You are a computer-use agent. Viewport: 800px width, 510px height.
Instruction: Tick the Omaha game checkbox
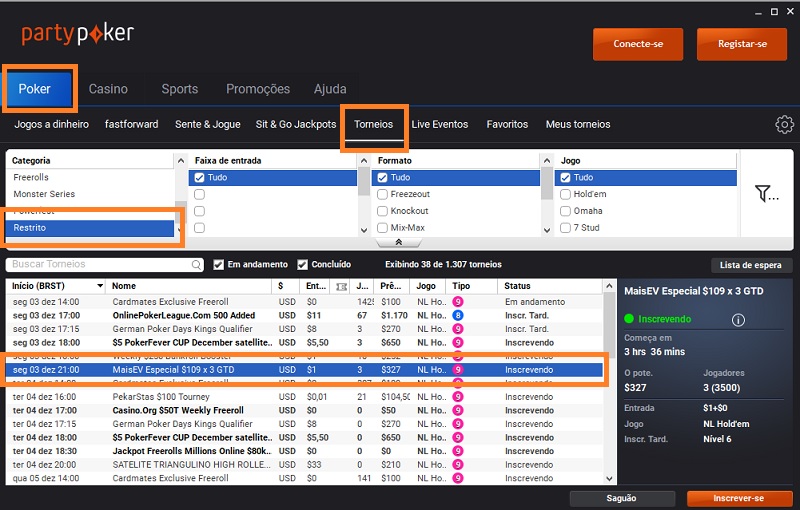pyautogui.click(x=565, y=211)
